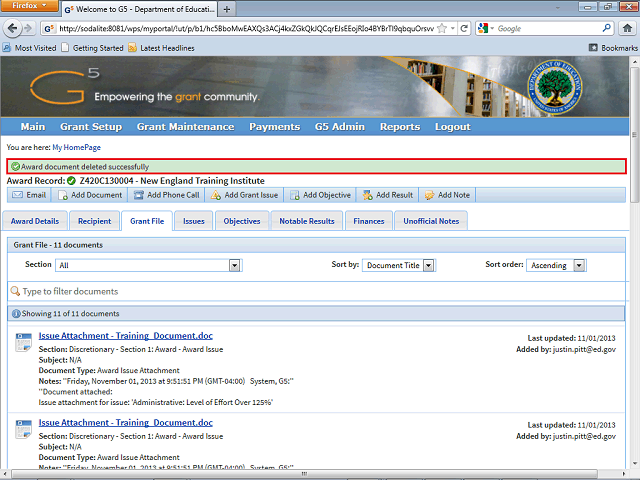Click the Email envelope toolbar button
The width and height of the screenshot is (640, 480).
click(x=29, y=195)
